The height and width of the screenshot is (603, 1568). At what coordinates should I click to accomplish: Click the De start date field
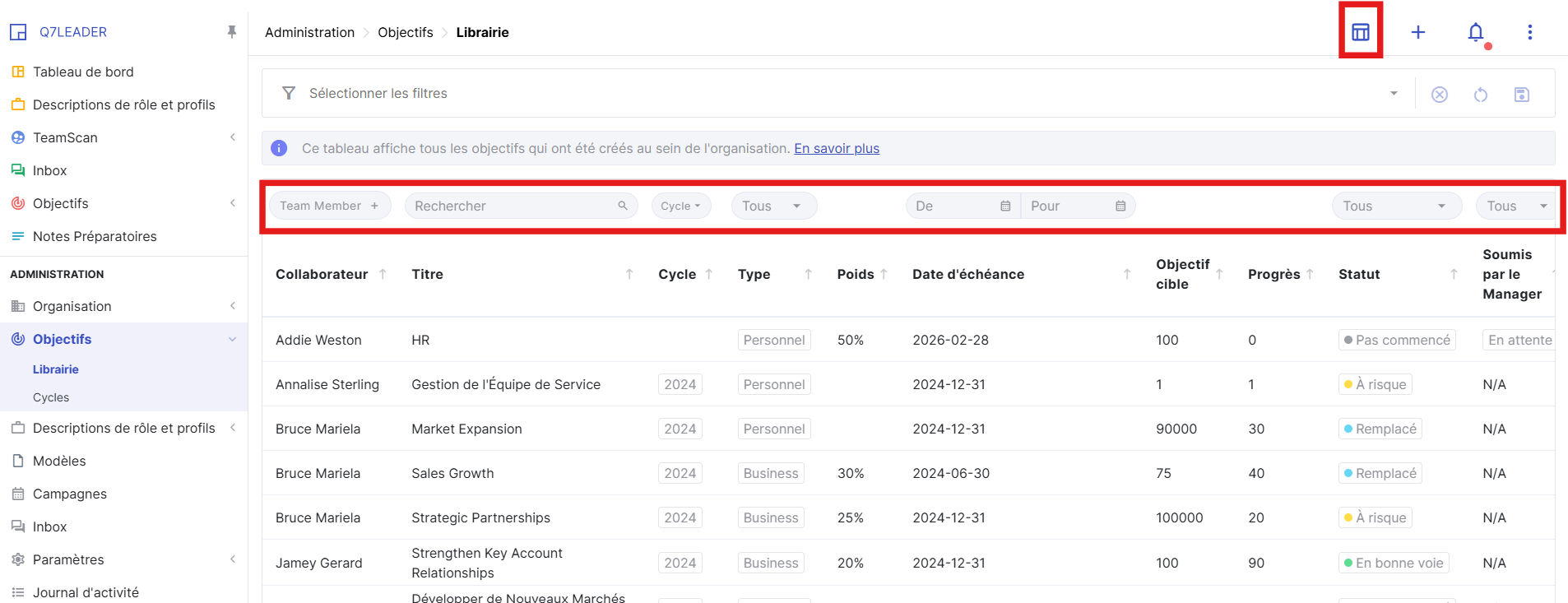pyautogui.click(x=954, y=206)
